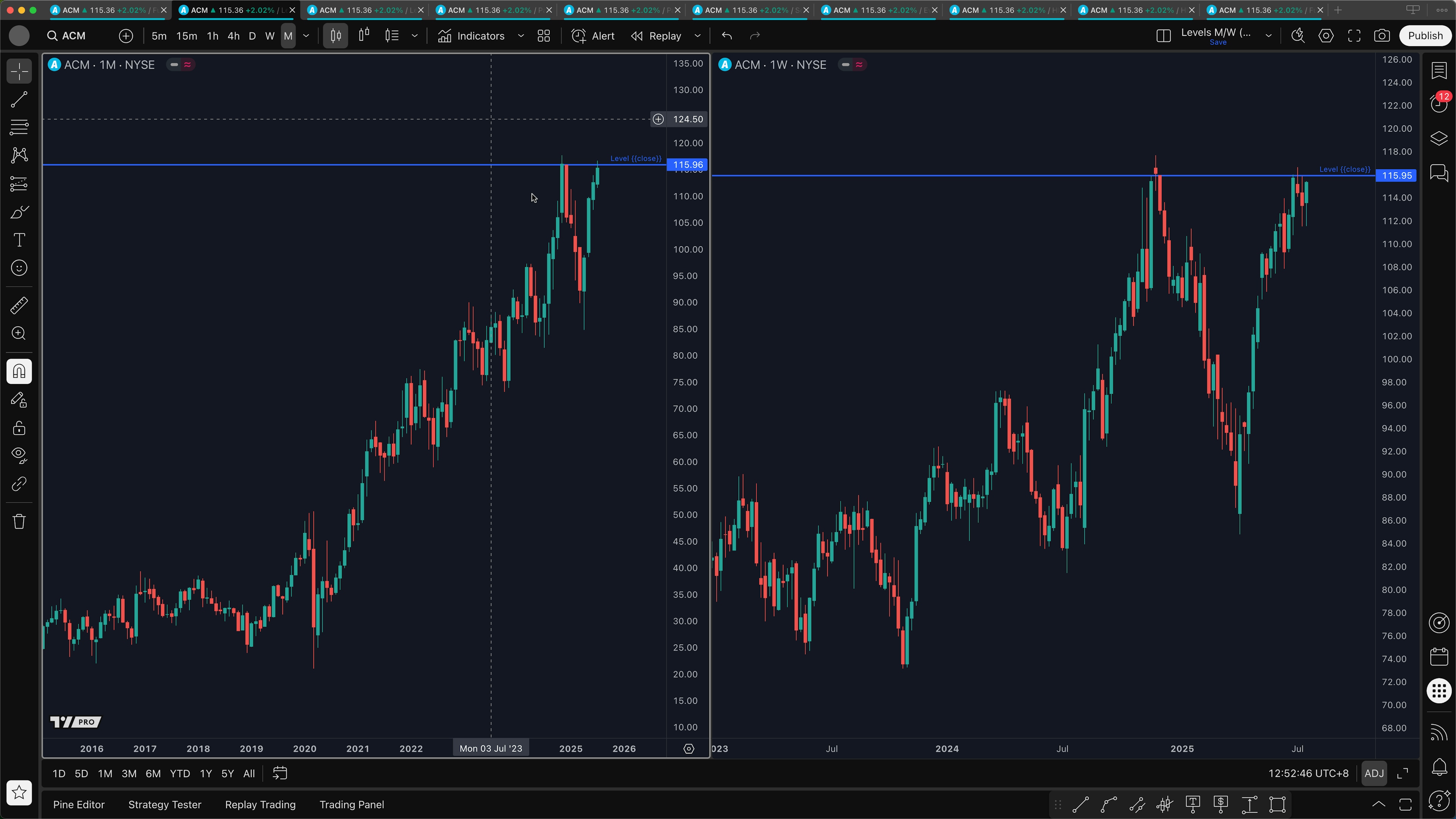The image size is (1456, 819).
Task: Take a chart snapshot with camera icon
Action: pyautogui.click(x=1382, y=36)
